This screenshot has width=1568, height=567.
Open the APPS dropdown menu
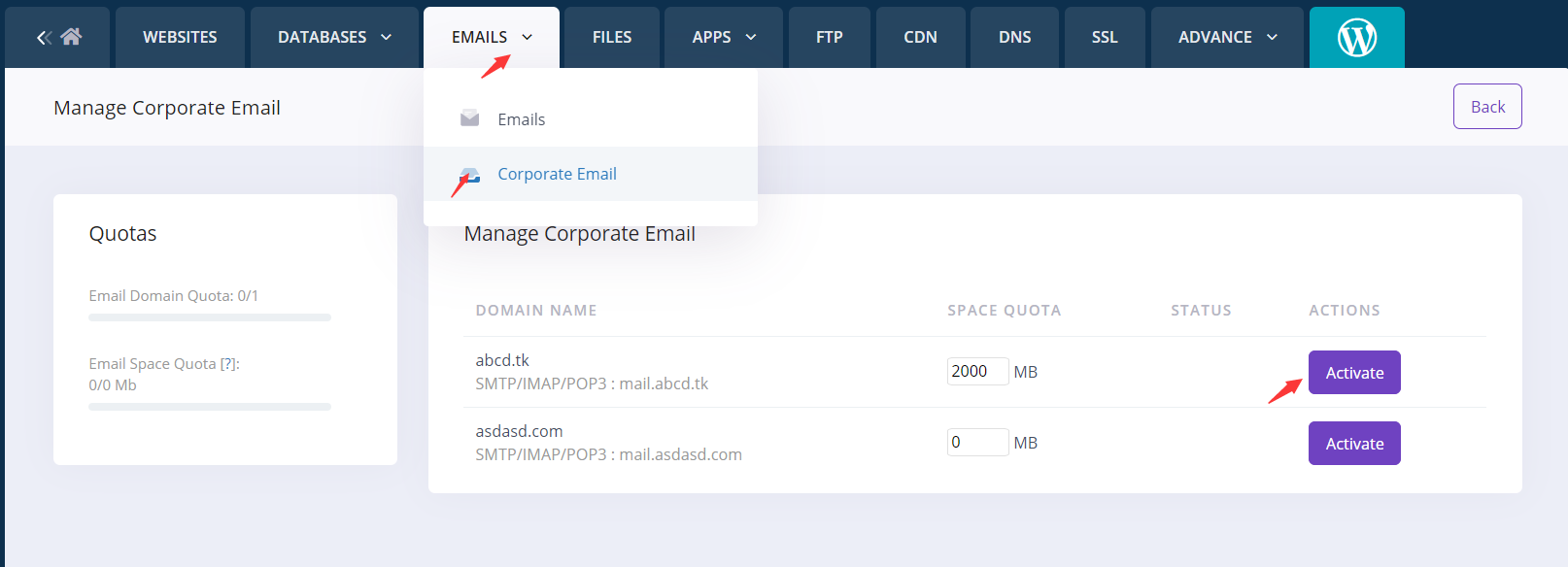pyautogui.click(x=723, y=38)
